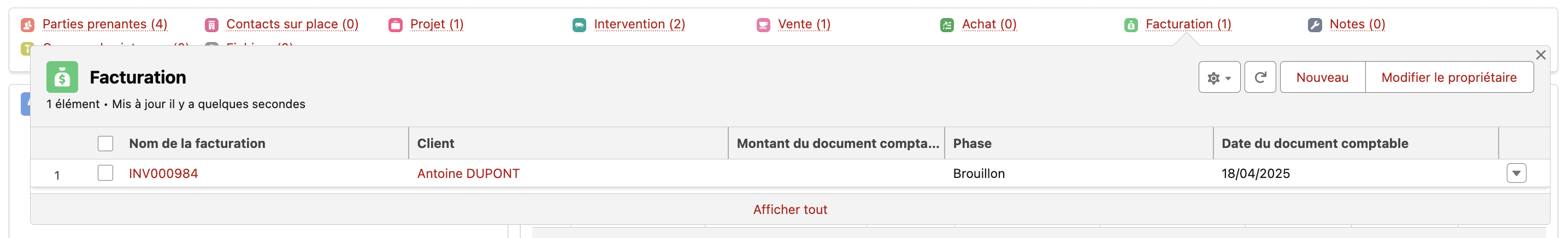Image resolution: width=1568 pixels, height=238 pixels.
Task: Open the list settings gear dropdown
Action: [x=1218, y=78]
